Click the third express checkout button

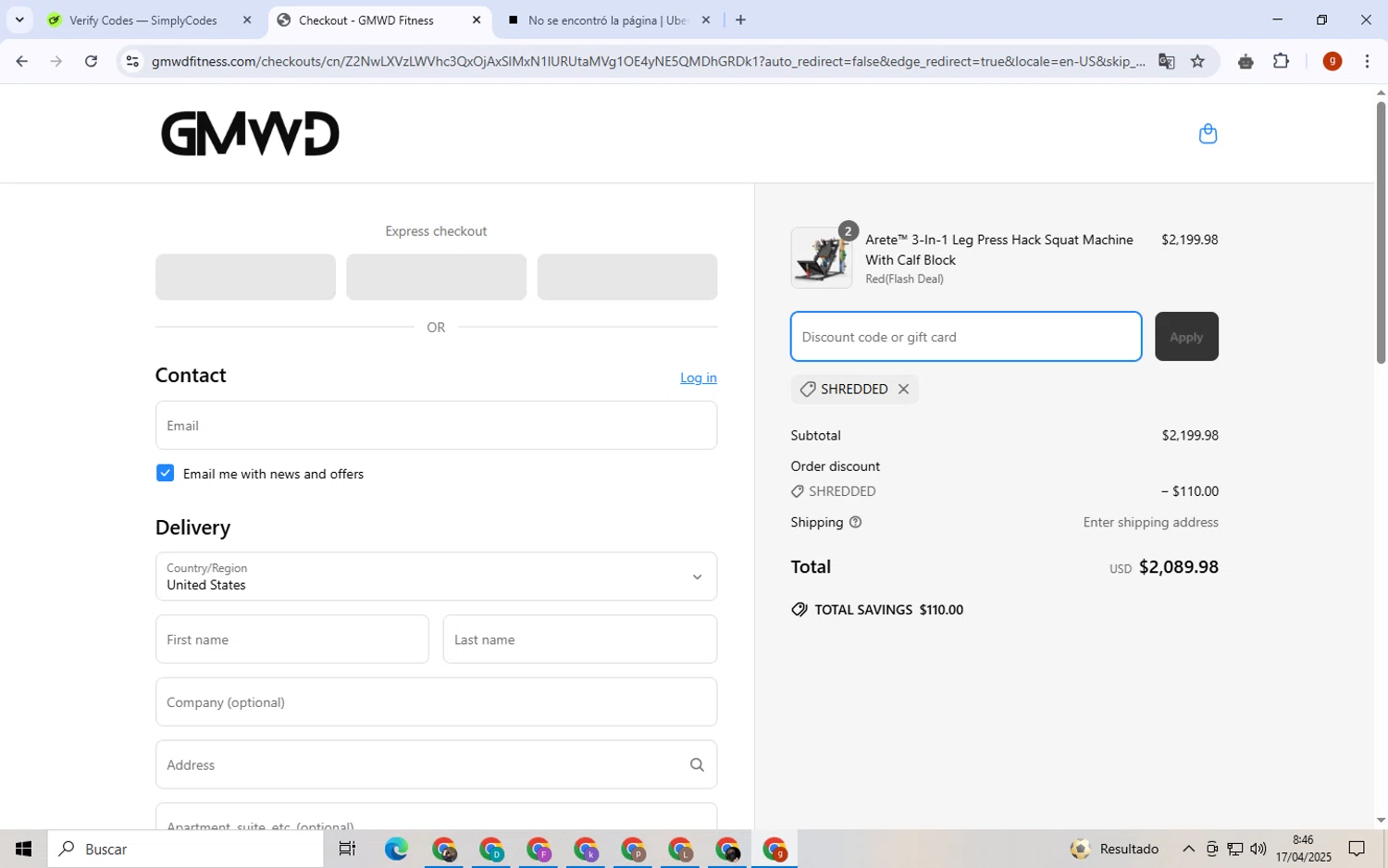(x=627, y=277)
